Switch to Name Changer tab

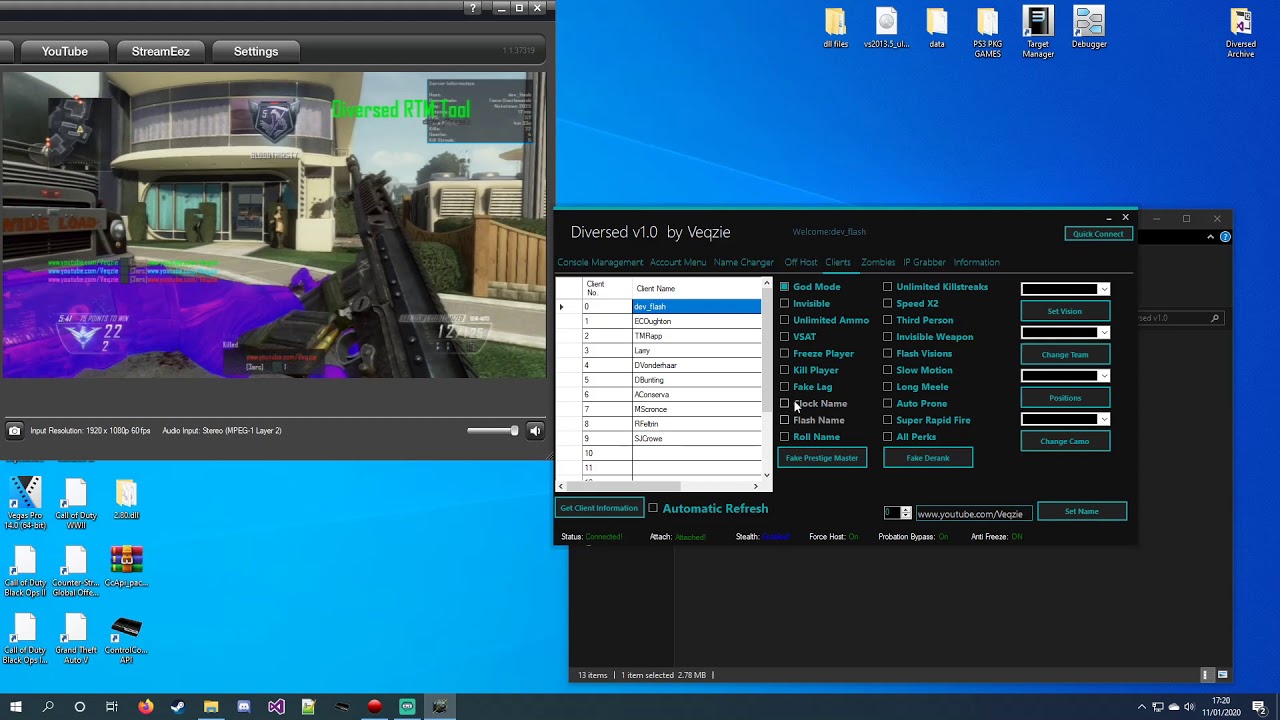(x=744, y=262)
